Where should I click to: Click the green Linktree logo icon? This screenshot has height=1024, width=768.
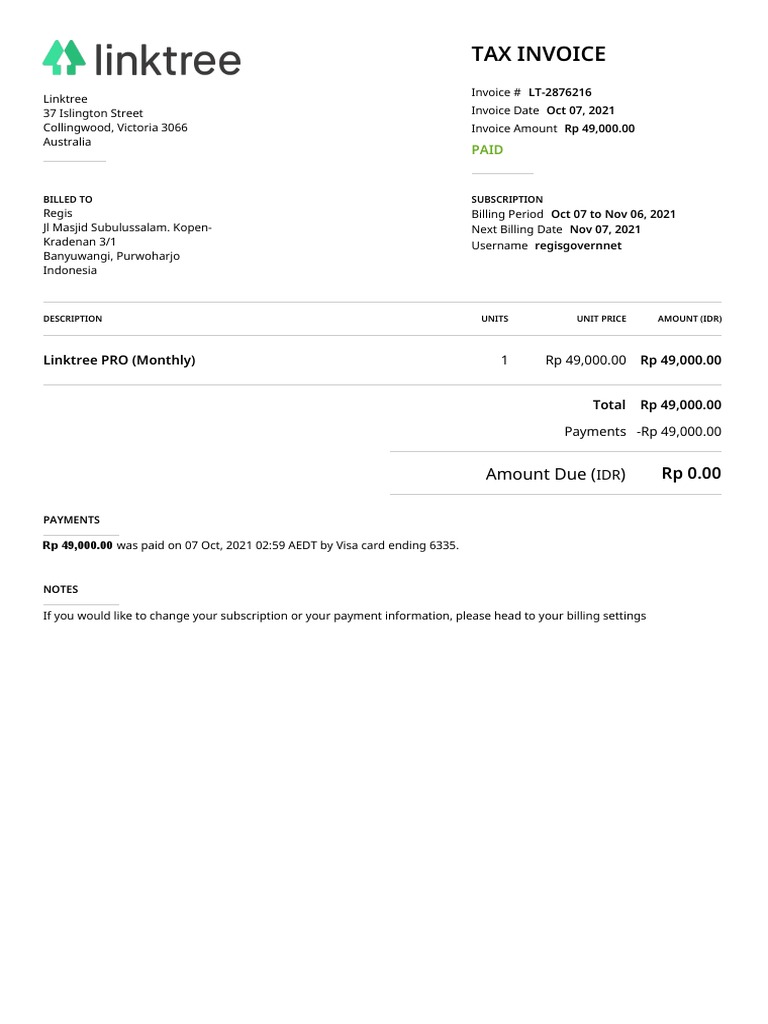point(64,57)
